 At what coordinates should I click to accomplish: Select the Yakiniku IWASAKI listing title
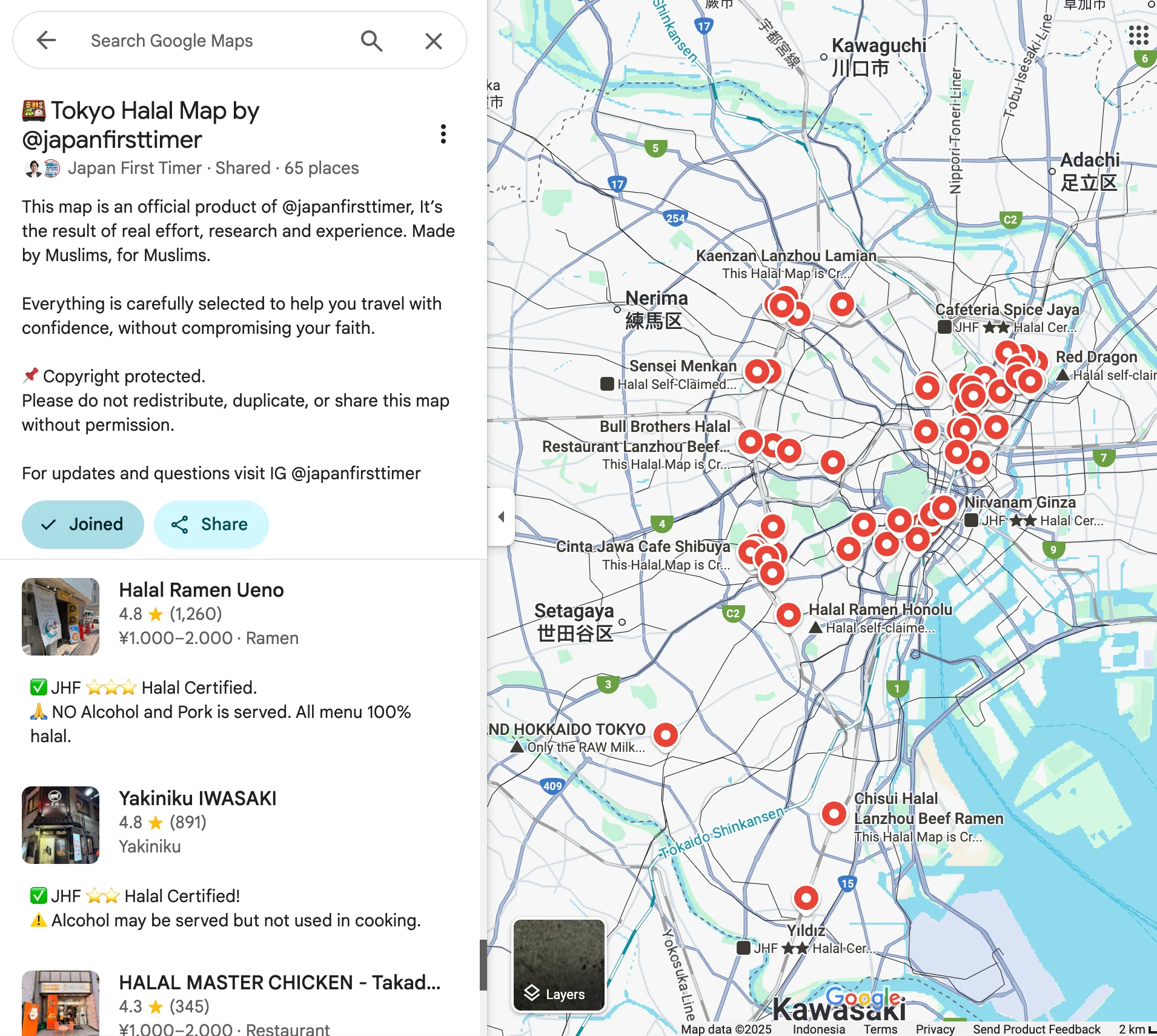point(197,799)
